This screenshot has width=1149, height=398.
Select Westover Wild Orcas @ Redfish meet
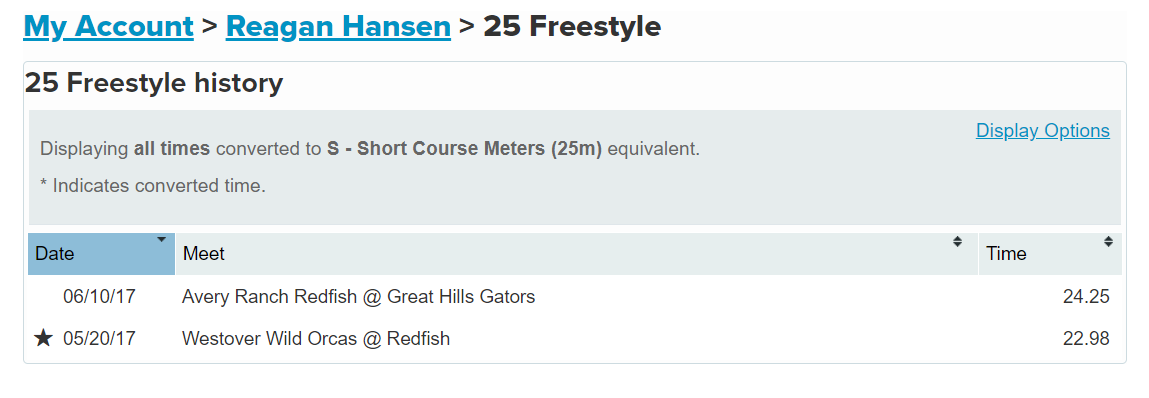[x=316, y=339]
